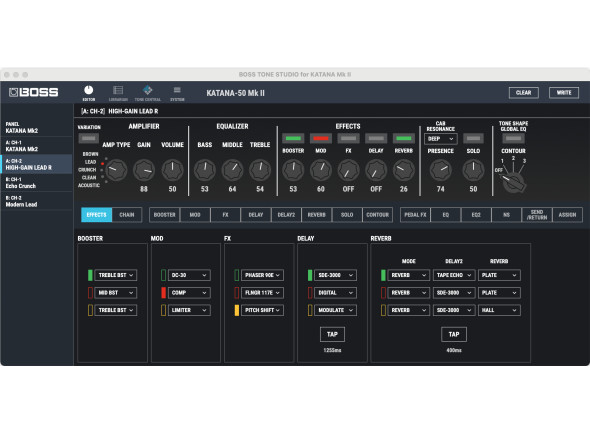
Task: Toggle the Reverb effect on/off switch
Action: tap(404, 138)
